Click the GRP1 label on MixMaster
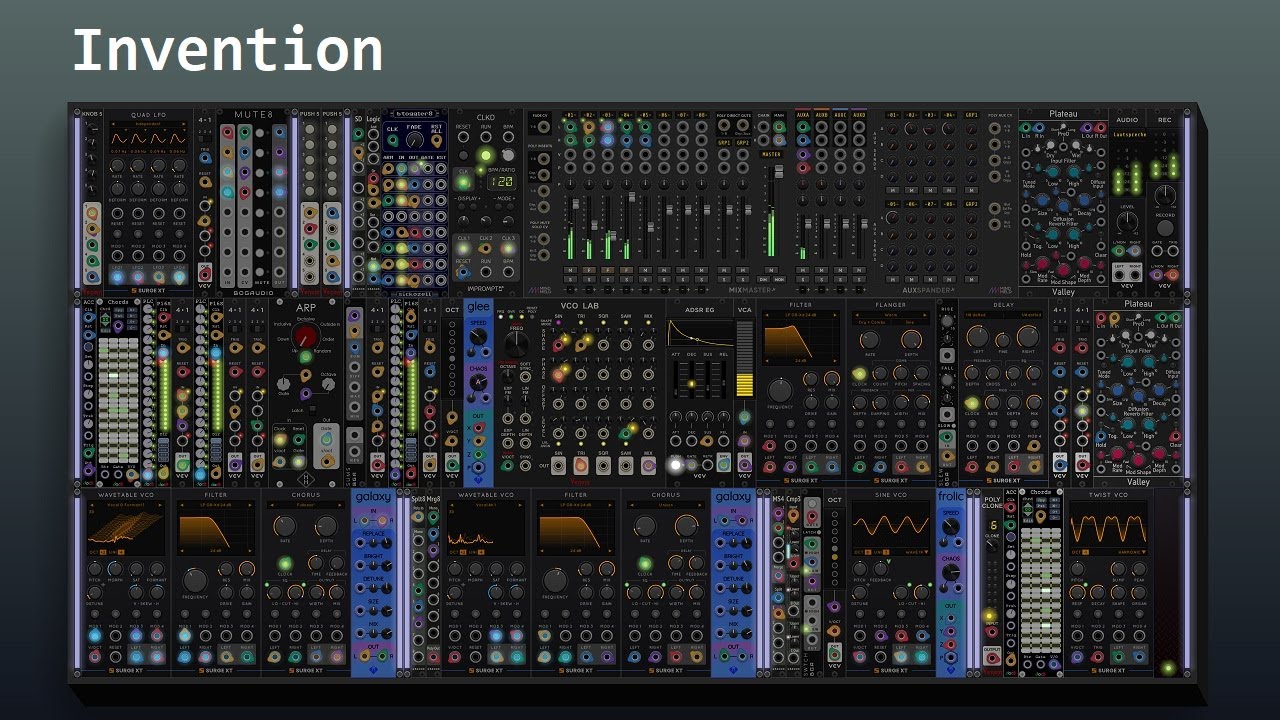Image resolution: width=1280 pixels, height=720 pixels. (x=726, y=143)
